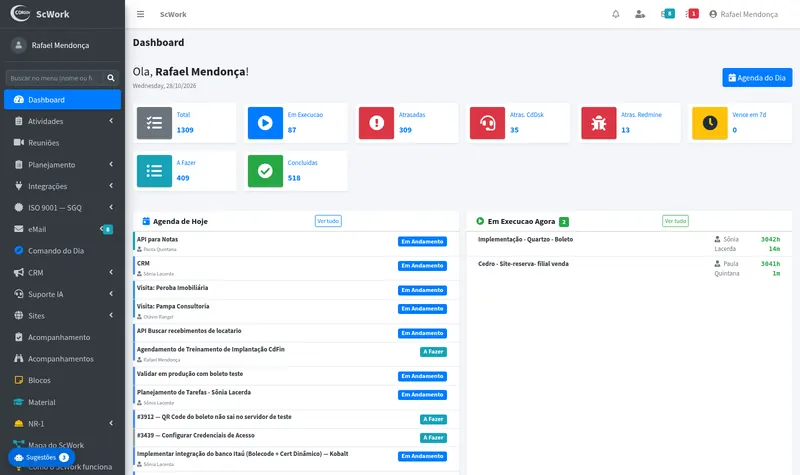Click the NR-1 hard hat icon
Image resolution: width=800 pixels, height=475 pixels.
pyautogui.click(x=19, y=423)
